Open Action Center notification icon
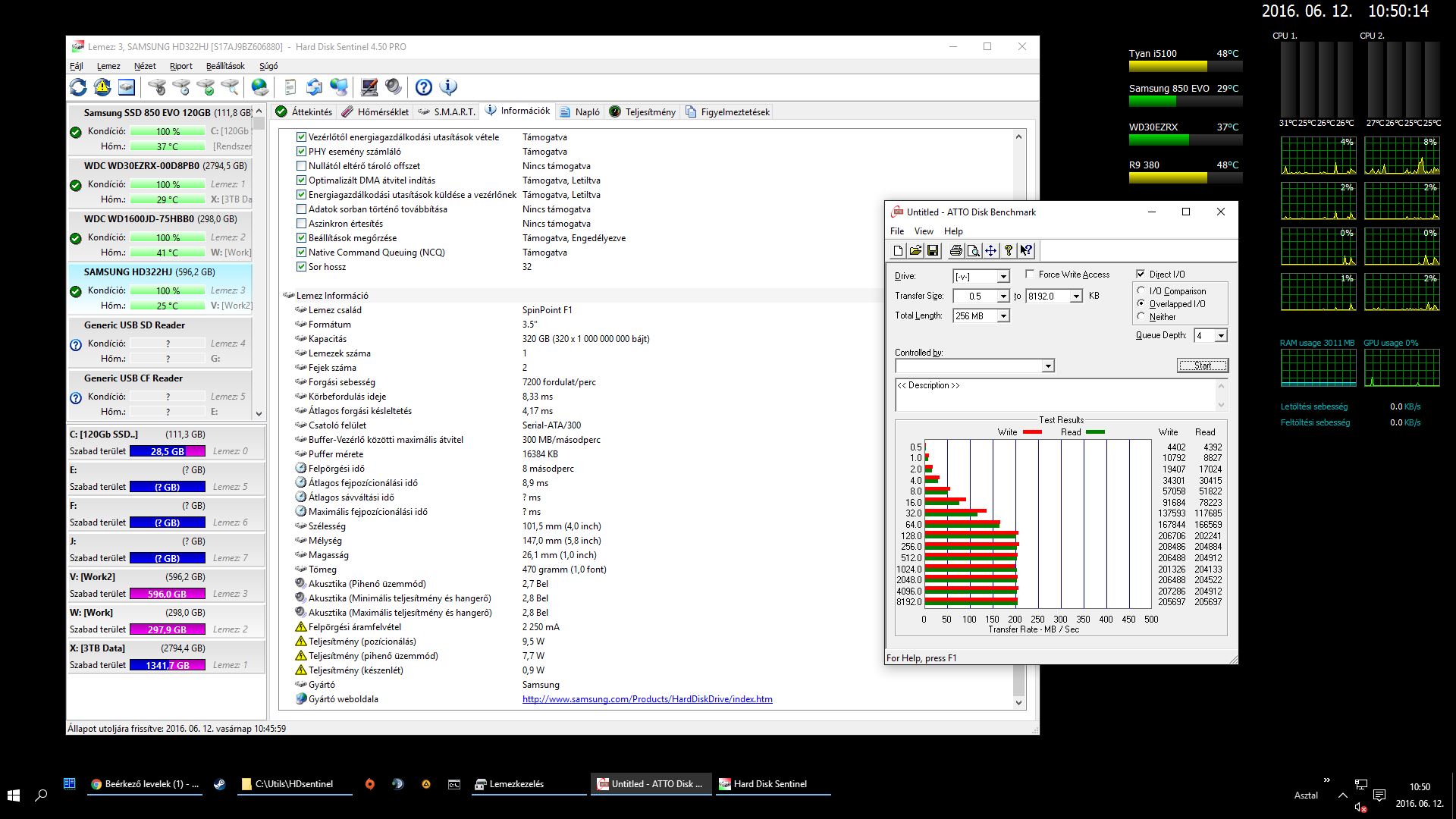The width and height of the screenshot is (1456, 819). point(1379,795)
